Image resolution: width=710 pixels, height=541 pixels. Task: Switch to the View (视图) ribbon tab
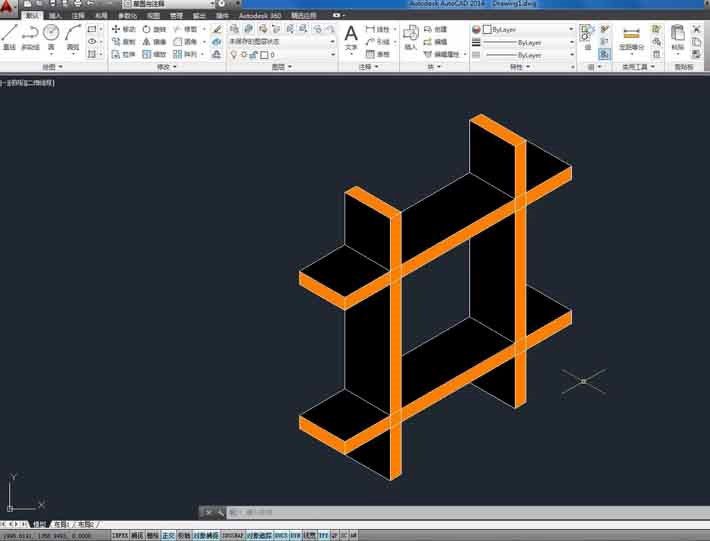153,16
